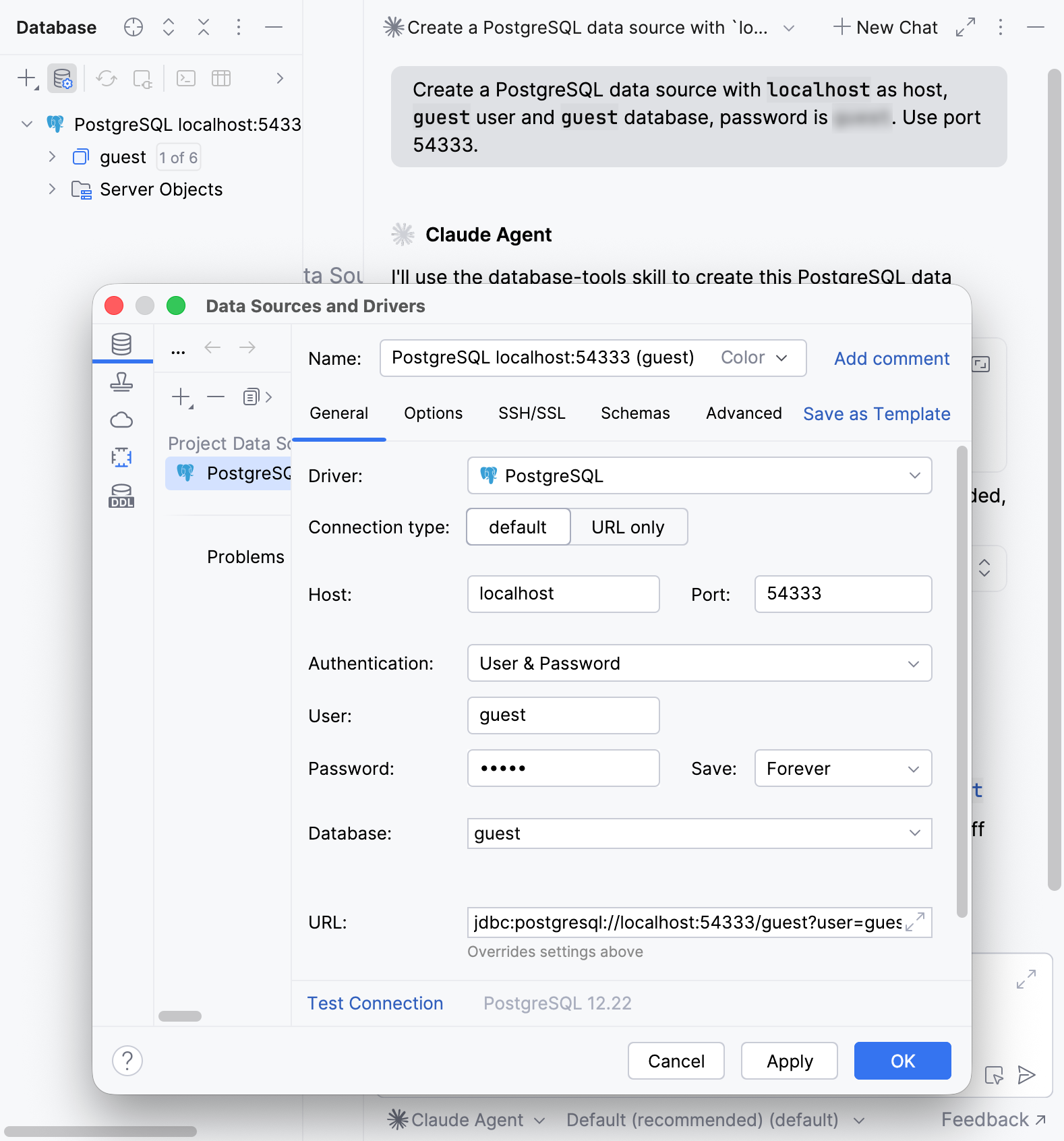Click the remove minus icon in dialog list toolbar
The image size is (1064, 1141).
[x=216, y=397]
